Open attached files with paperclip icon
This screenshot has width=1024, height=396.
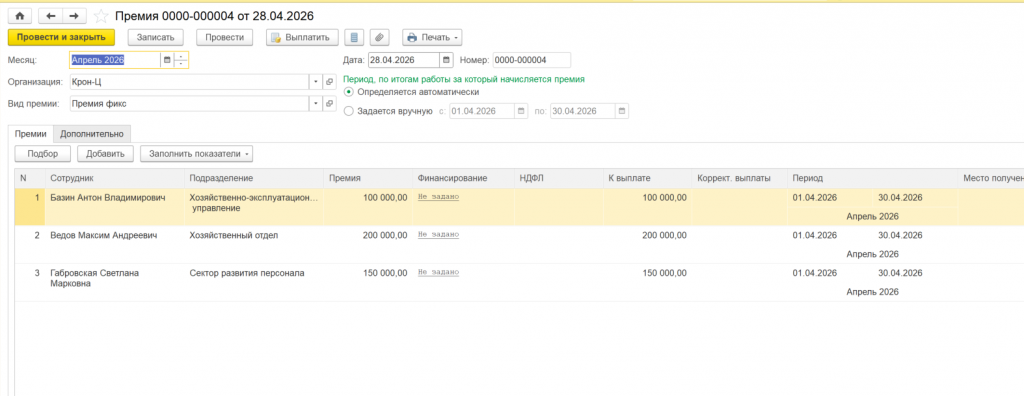[379, 37]
